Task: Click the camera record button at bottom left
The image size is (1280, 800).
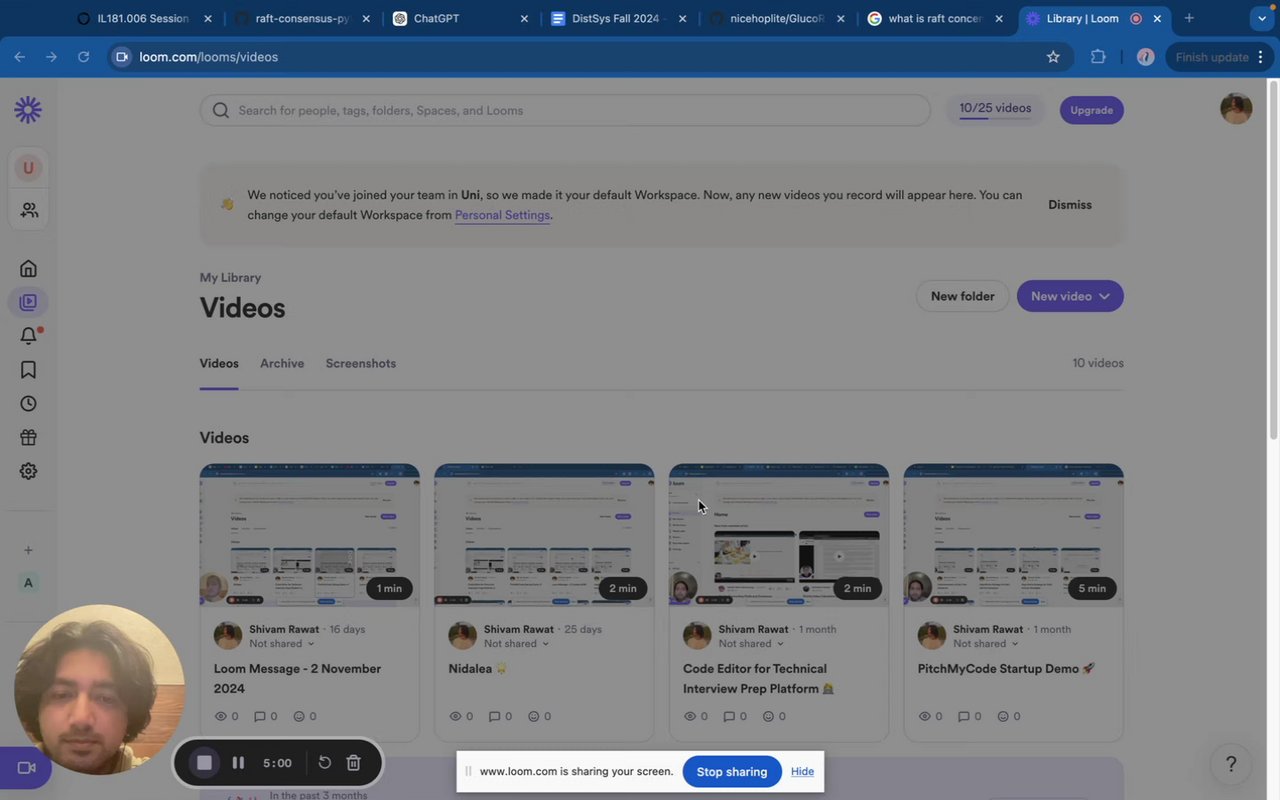Action: click(25, 768)
